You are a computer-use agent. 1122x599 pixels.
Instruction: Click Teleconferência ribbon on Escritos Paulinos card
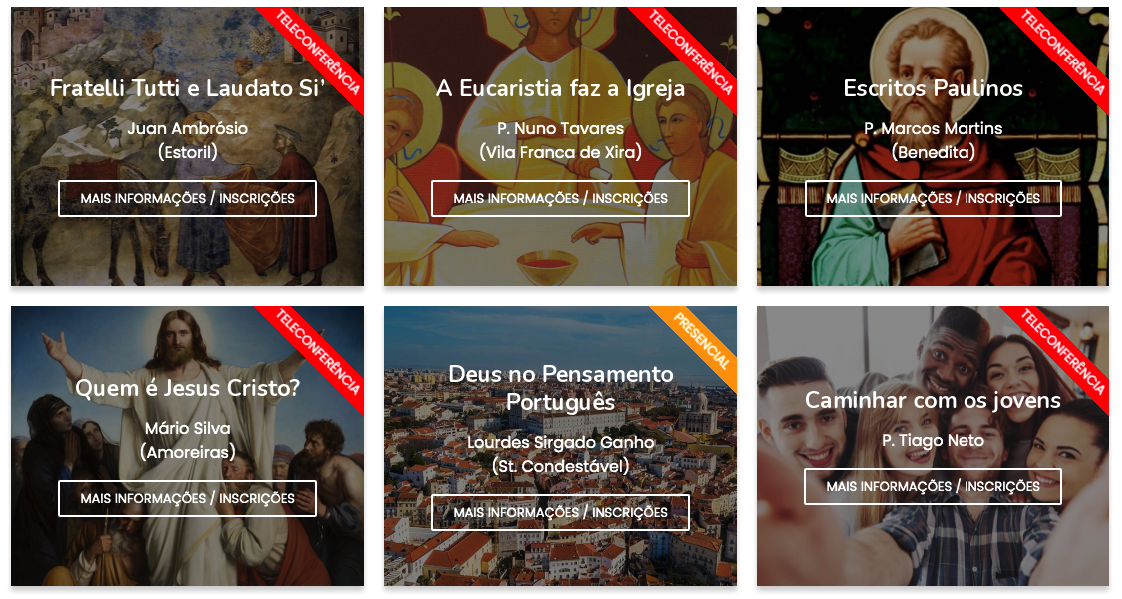click(x=1063, y=52)
